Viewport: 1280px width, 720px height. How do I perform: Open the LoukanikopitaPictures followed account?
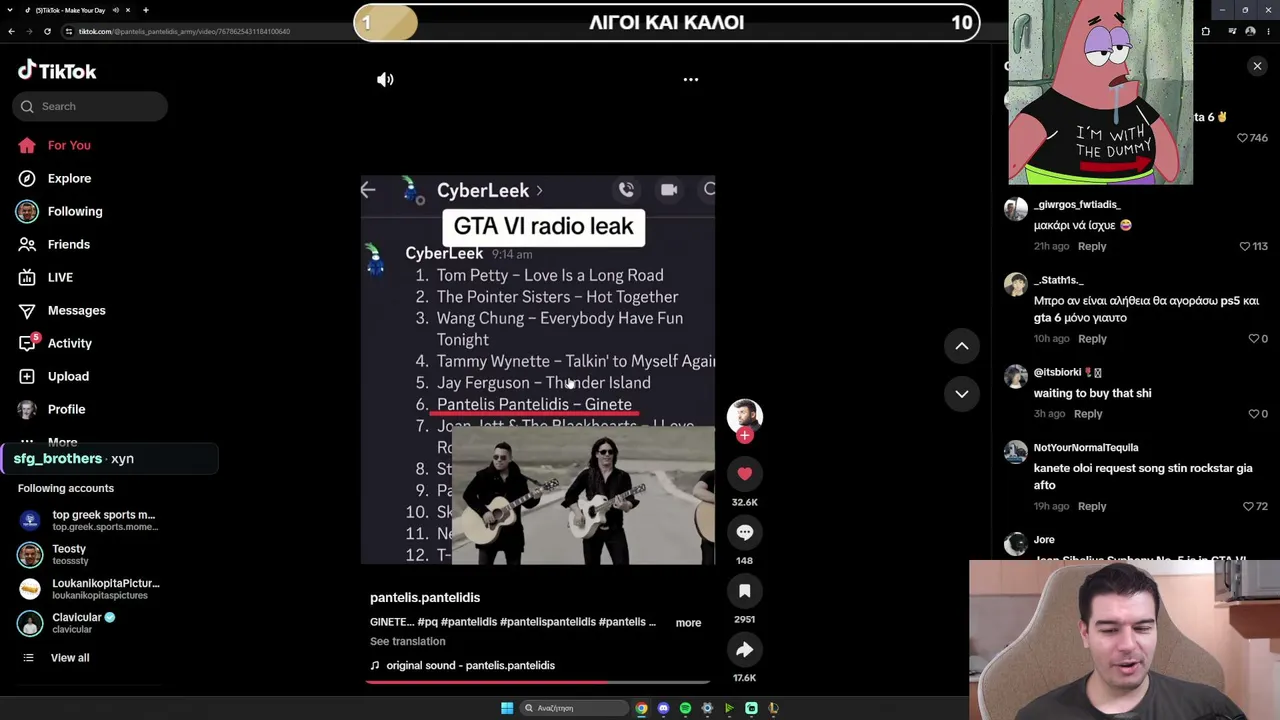(x=90, y=588)
